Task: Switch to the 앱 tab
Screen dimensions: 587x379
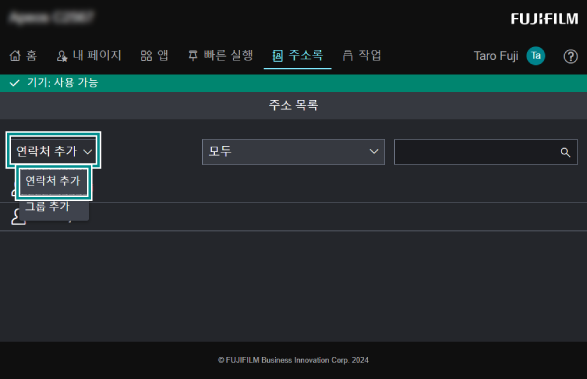Action: pos(154,56)
